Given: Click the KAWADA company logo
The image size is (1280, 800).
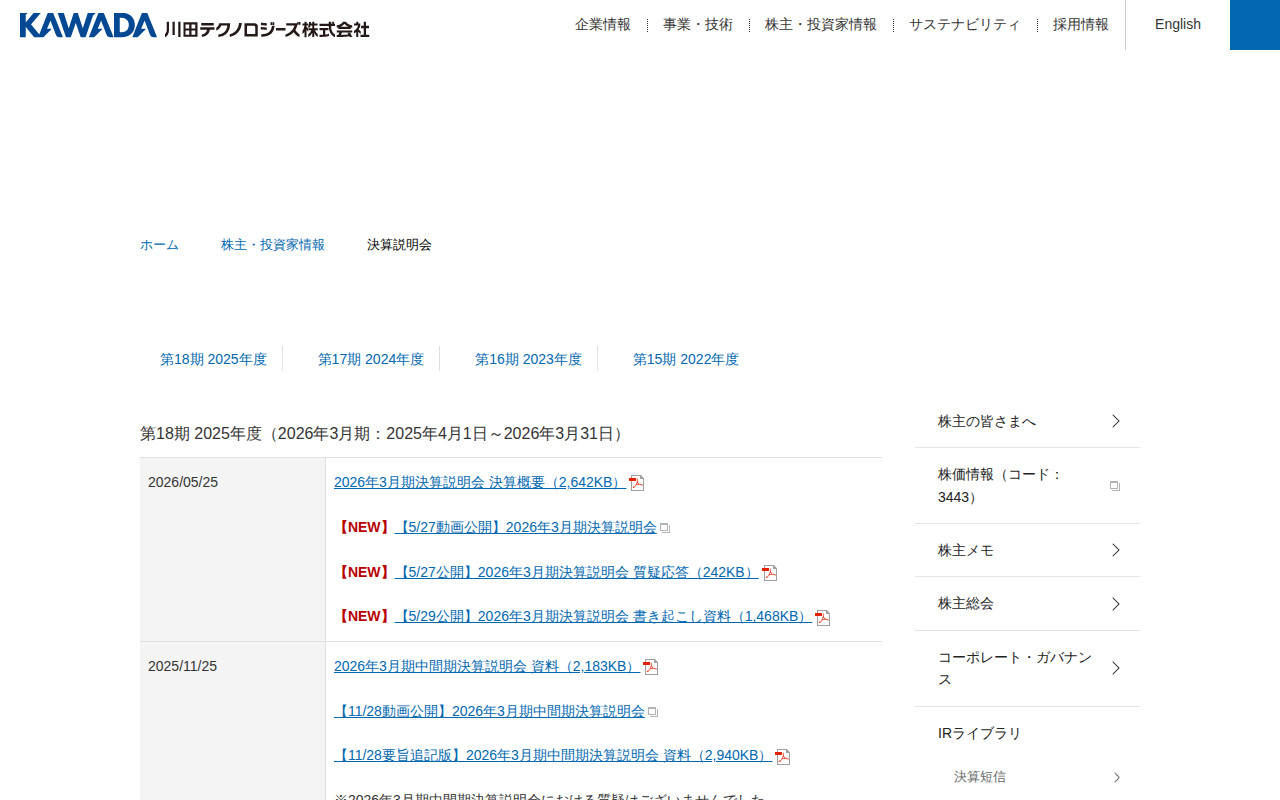Looking at the screenshot, I should coord(194,25).
